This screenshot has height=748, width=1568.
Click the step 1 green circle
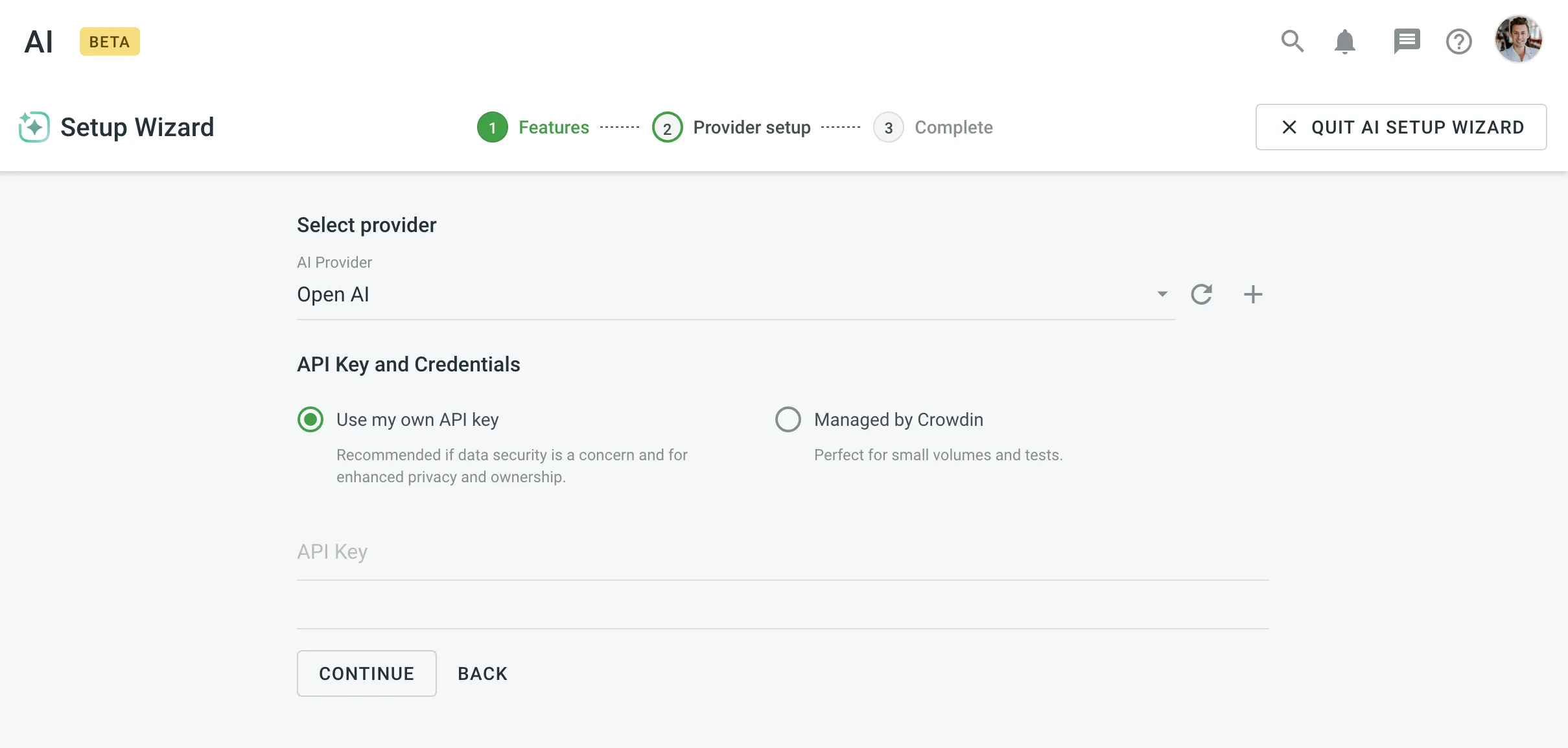click(x=493, y=127)
